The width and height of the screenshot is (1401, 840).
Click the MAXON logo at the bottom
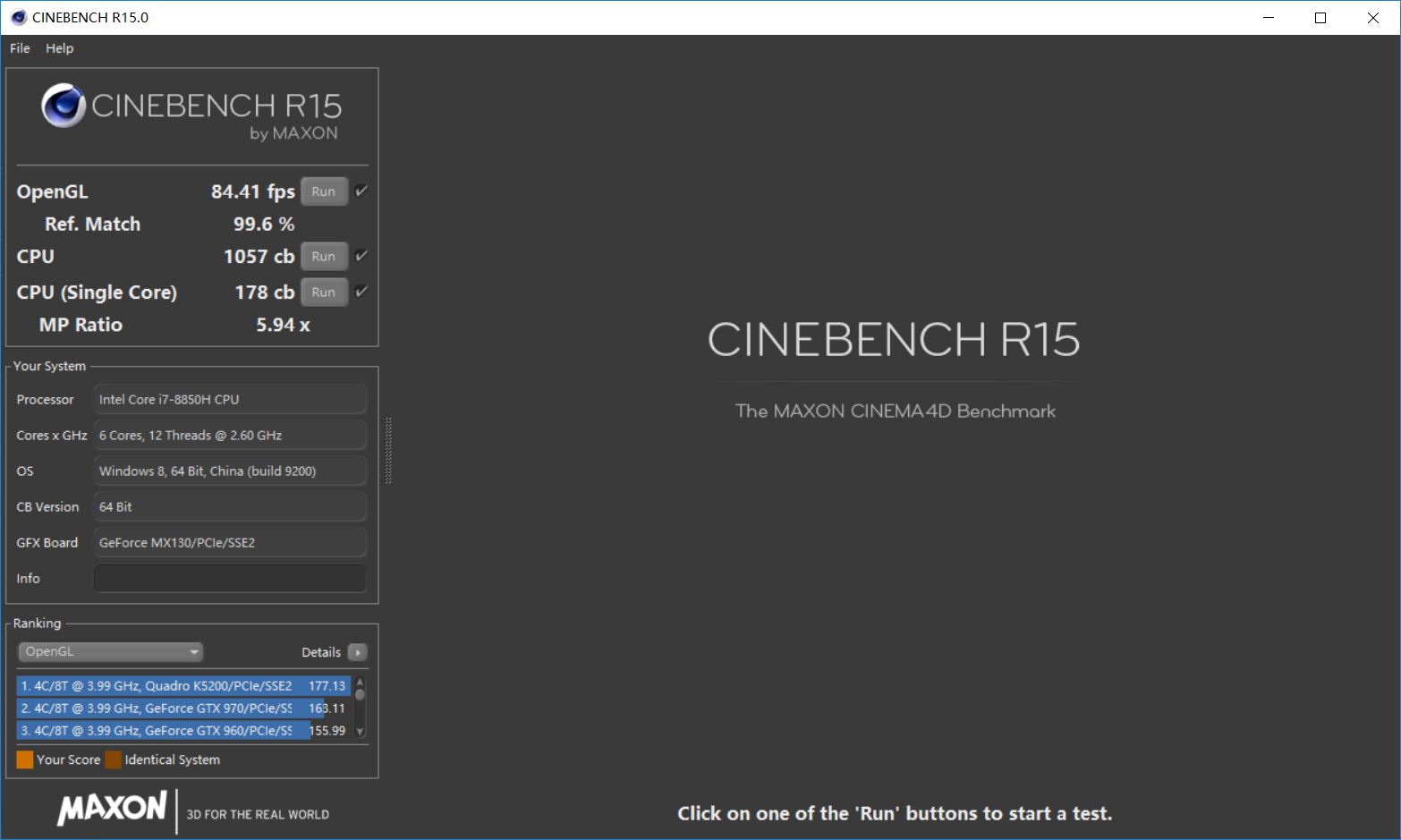(x=112, y=809)
